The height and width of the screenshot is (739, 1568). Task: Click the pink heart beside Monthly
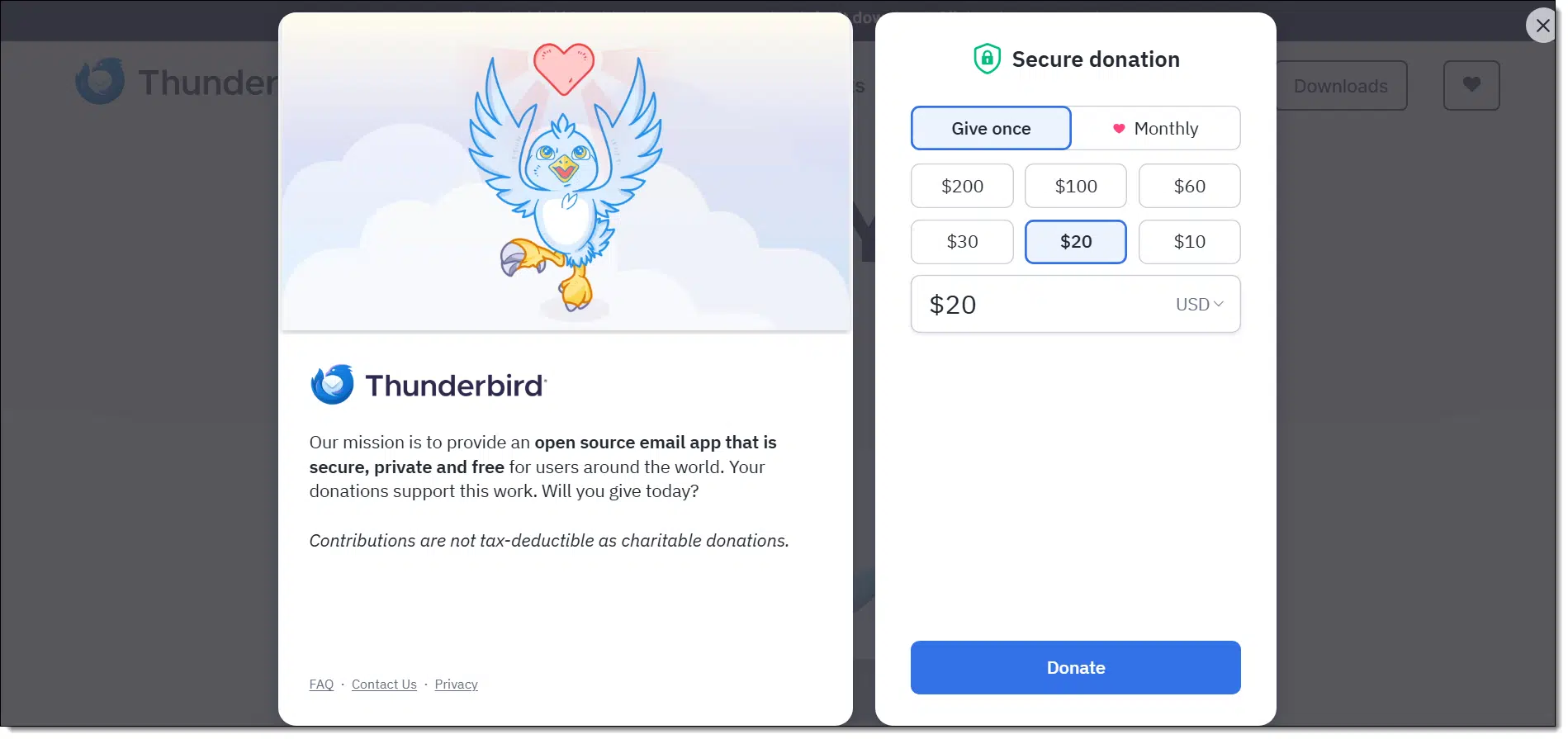pyautogui.click(x=1119, y=129)
